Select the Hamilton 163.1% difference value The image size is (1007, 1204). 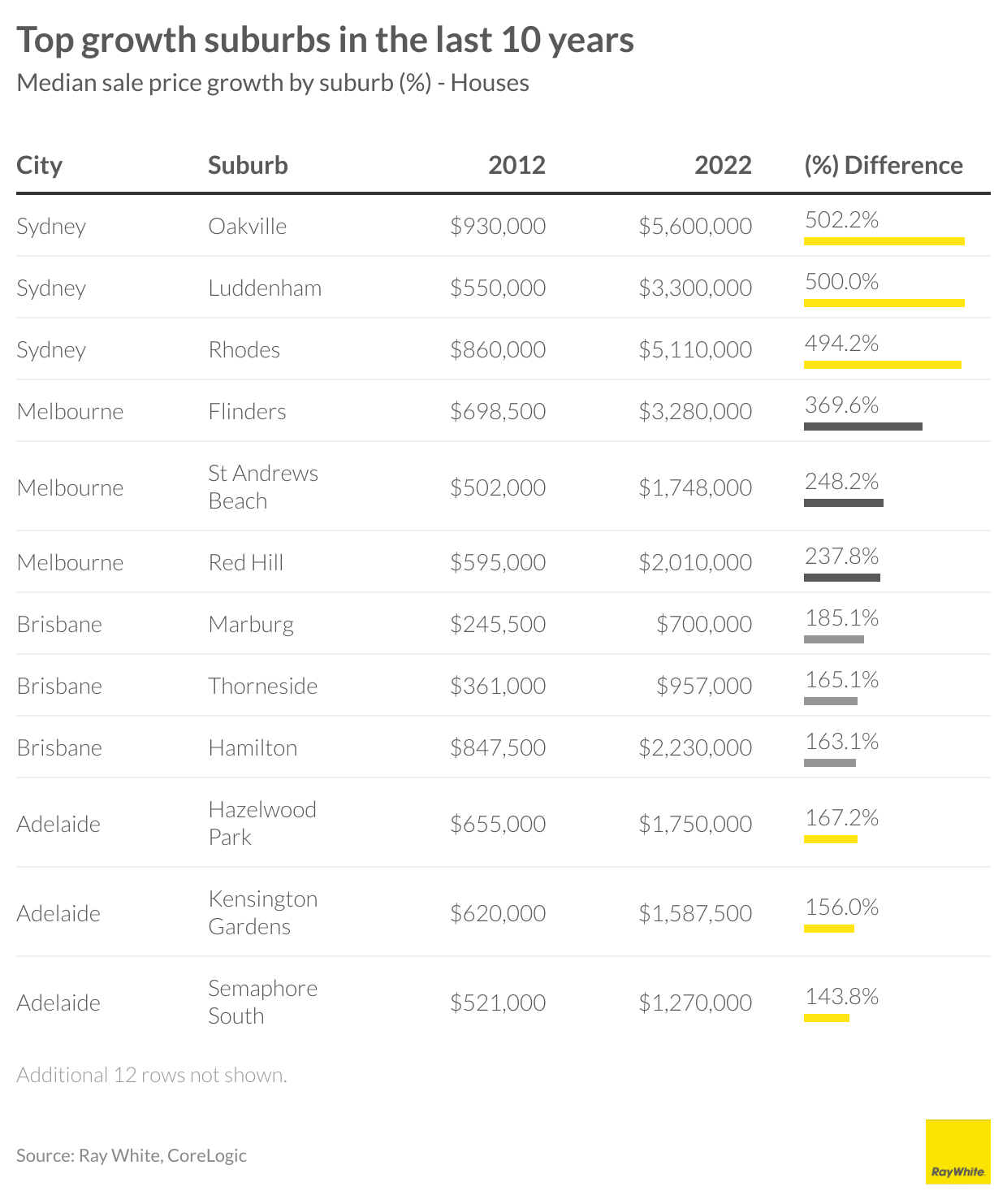(841, 742)
